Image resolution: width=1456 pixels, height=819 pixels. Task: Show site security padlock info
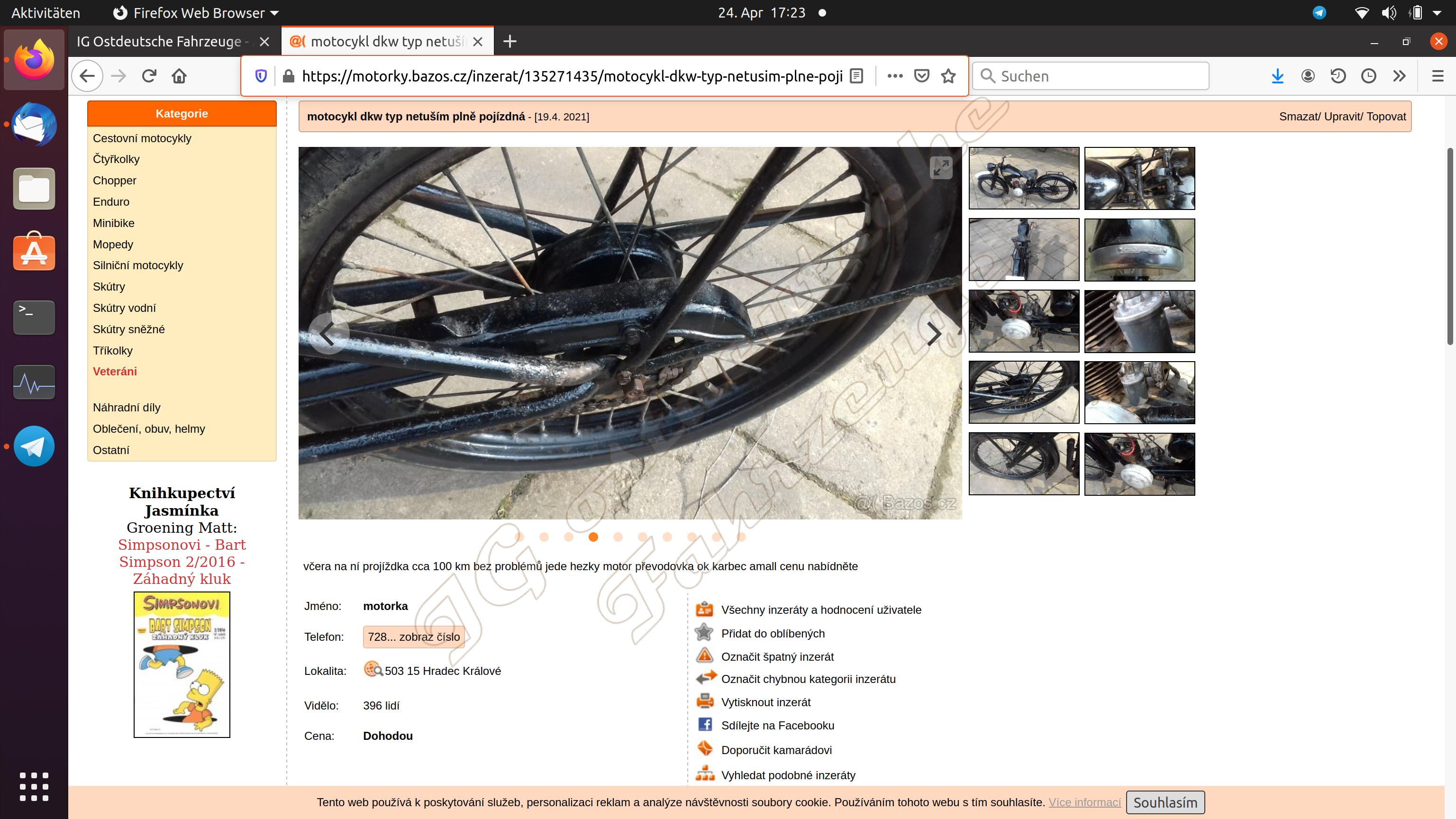click(288, 76)
